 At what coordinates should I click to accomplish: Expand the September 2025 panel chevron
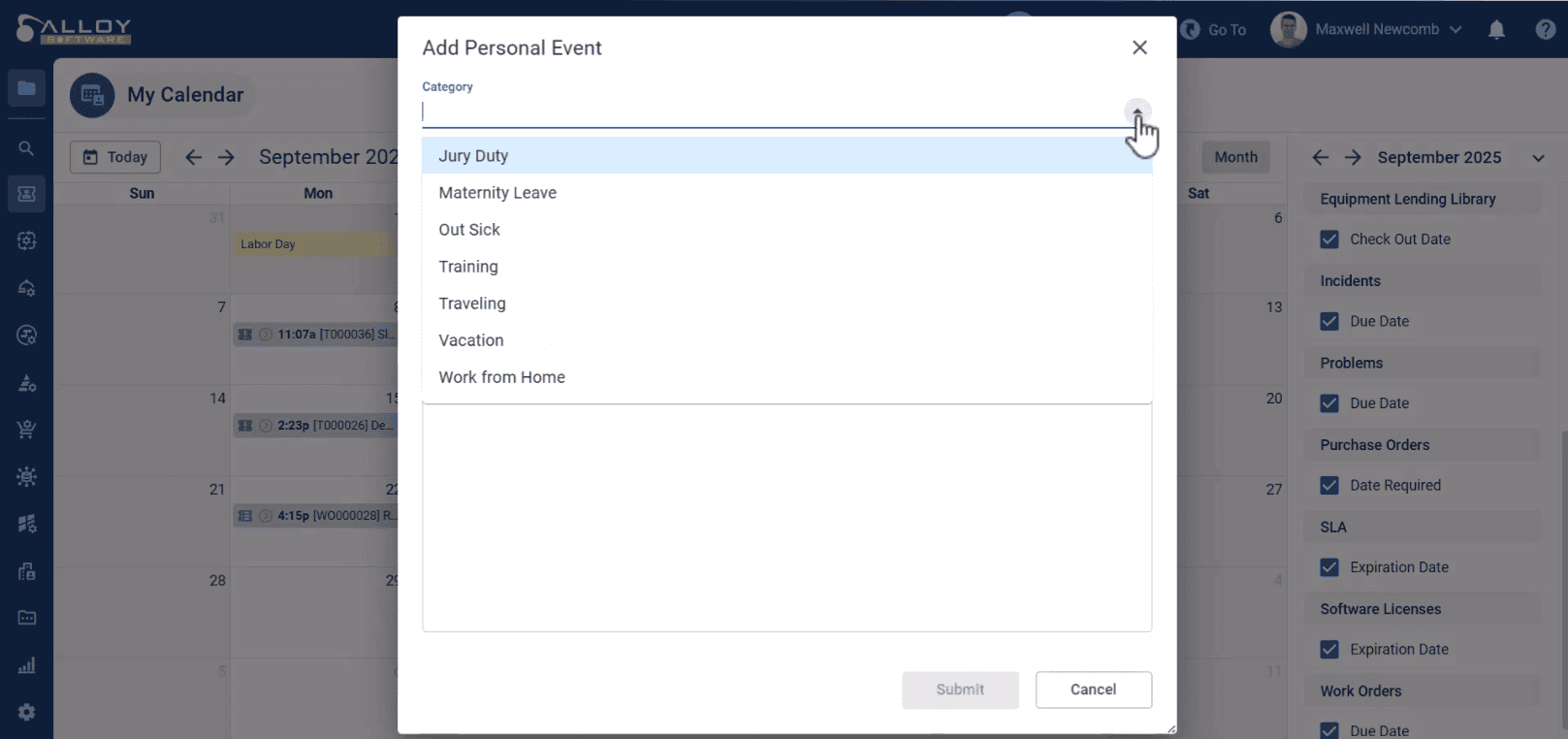coord(1538,158)
